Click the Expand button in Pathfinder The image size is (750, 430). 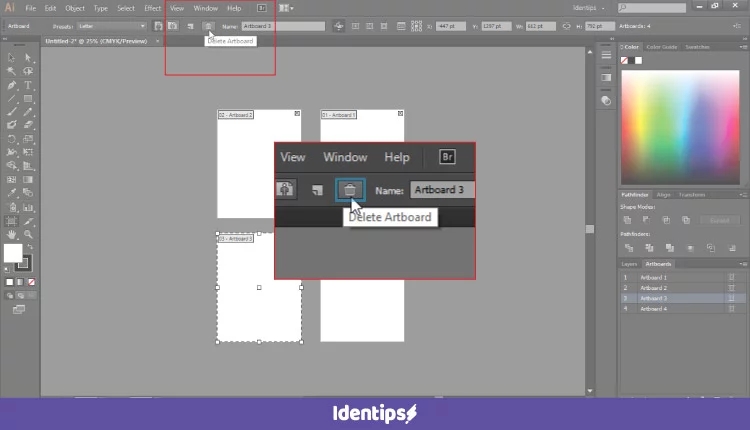[x=719, y=219]
